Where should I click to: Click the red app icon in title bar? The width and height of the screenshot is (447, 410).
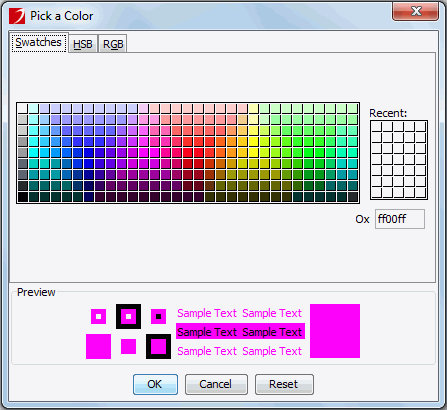pos(17,16)
